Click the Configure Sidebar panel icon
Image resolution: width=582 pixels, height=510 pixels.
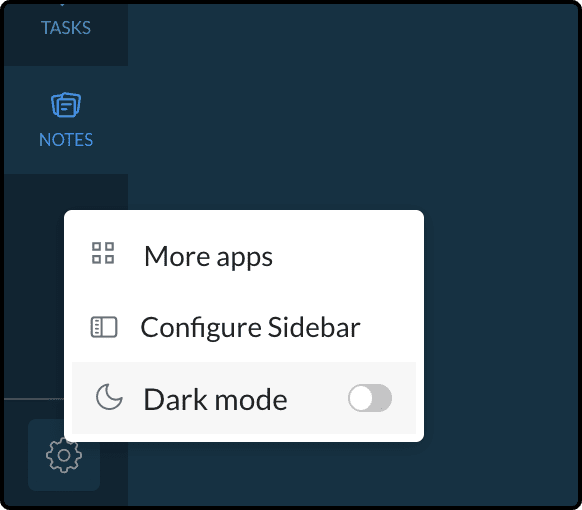click(104, 327)
